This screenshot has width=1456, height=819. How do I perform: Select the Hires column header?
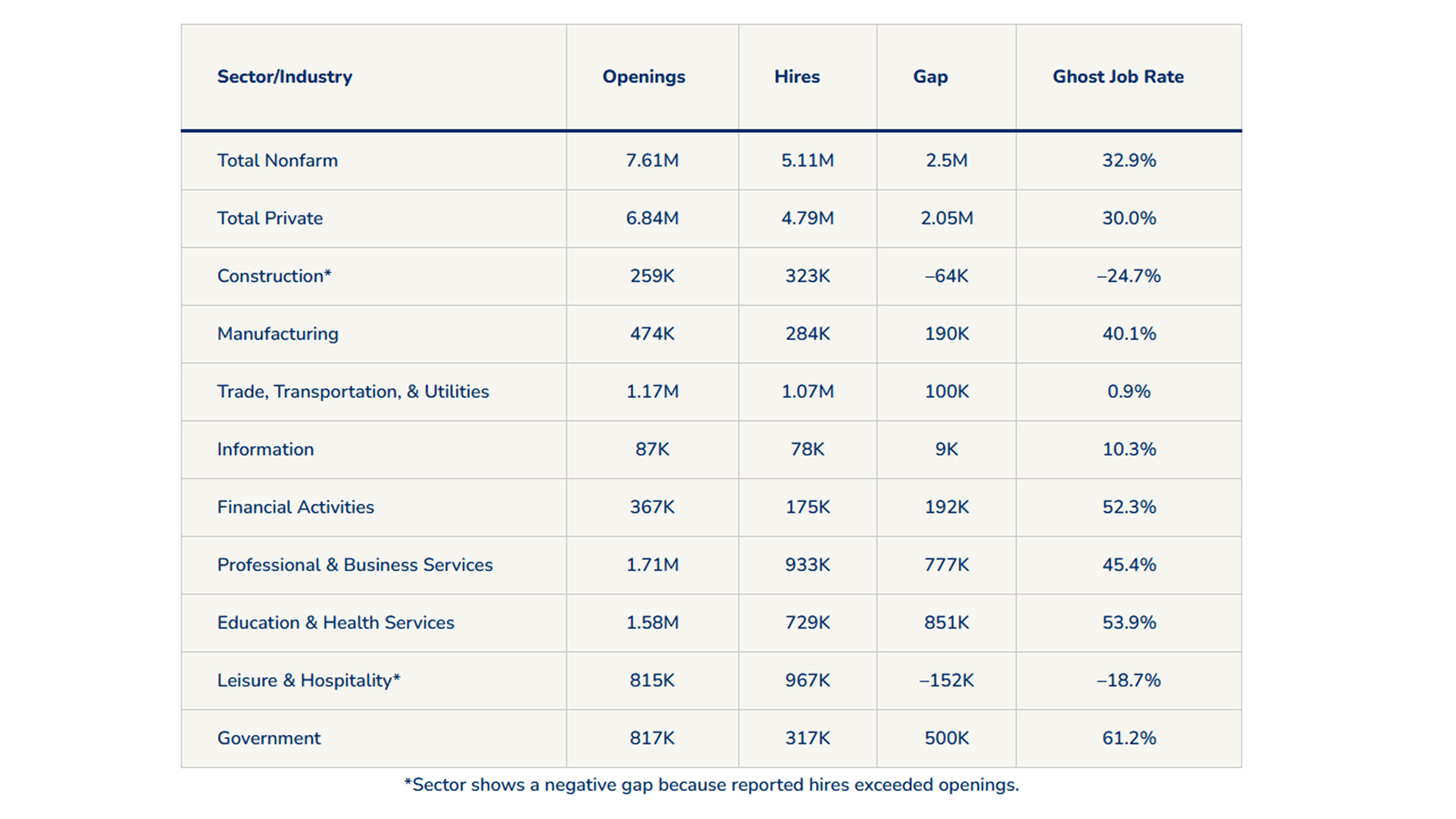tap(797, 77)
